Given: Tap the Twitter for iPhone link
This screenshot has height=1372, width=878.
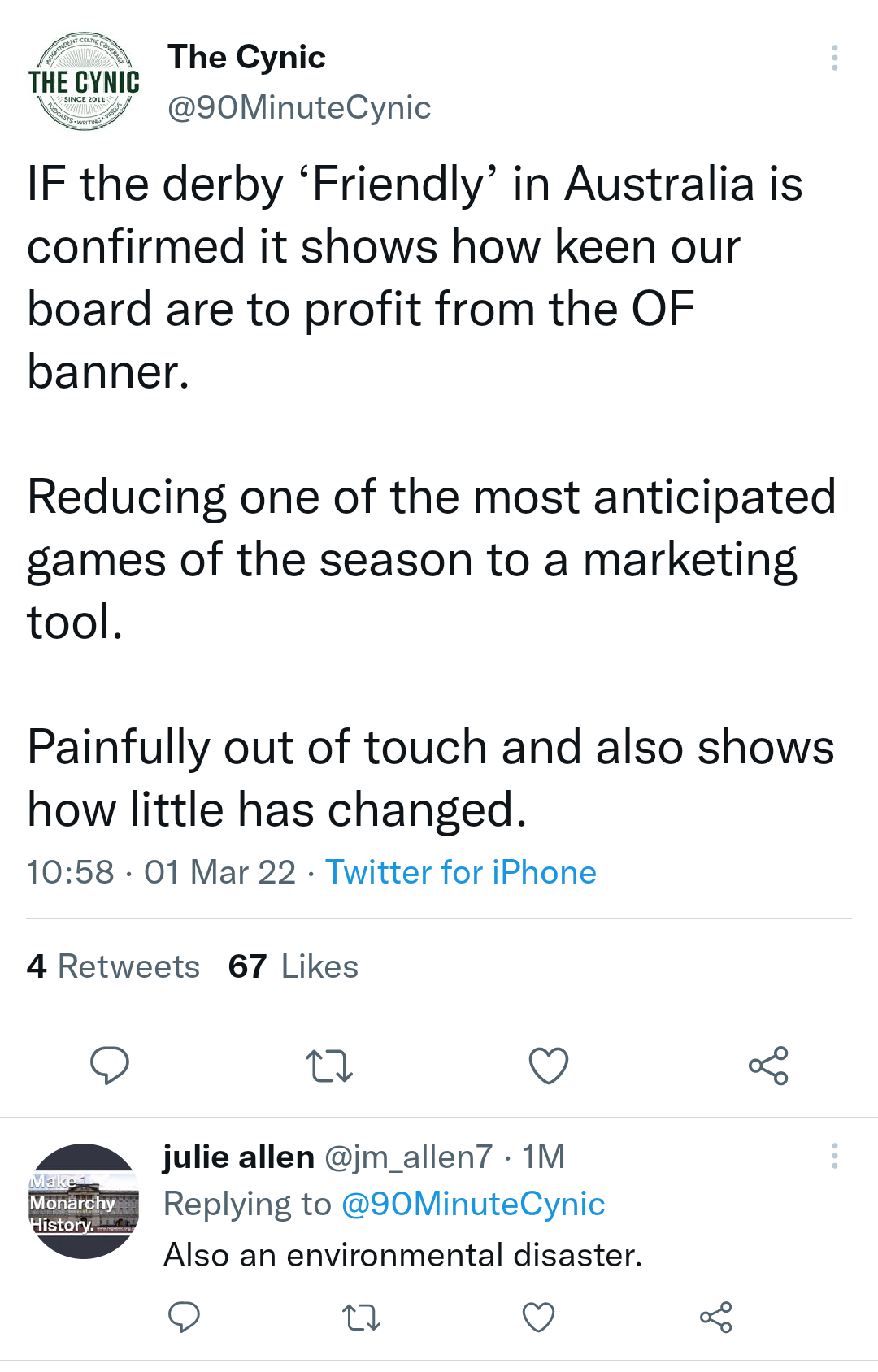Looking at the screenshot, I should 461,872.
